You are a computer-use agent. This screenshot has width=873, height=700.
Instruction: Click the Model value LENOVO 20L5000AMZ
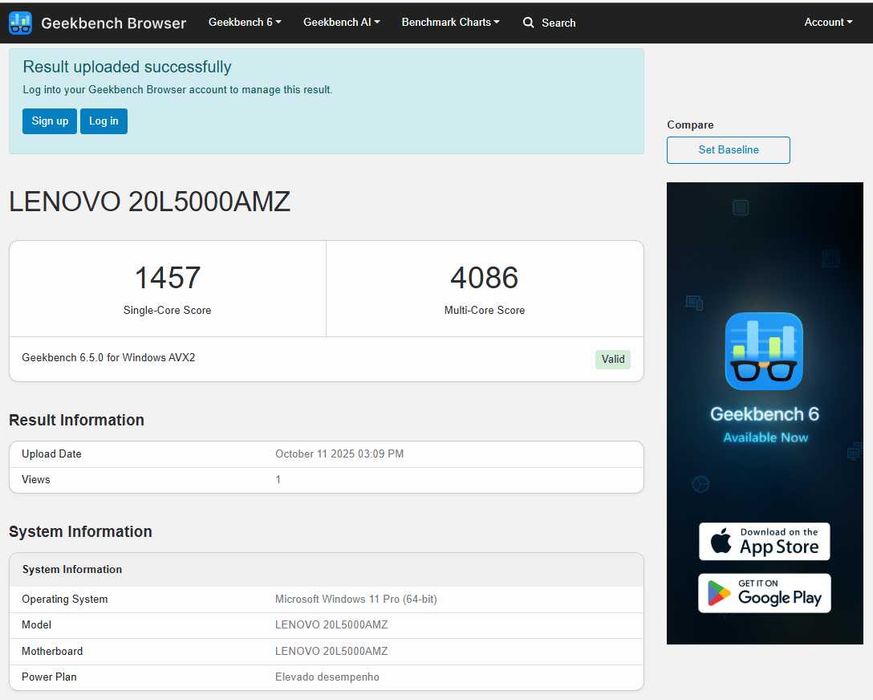point(331,625)
